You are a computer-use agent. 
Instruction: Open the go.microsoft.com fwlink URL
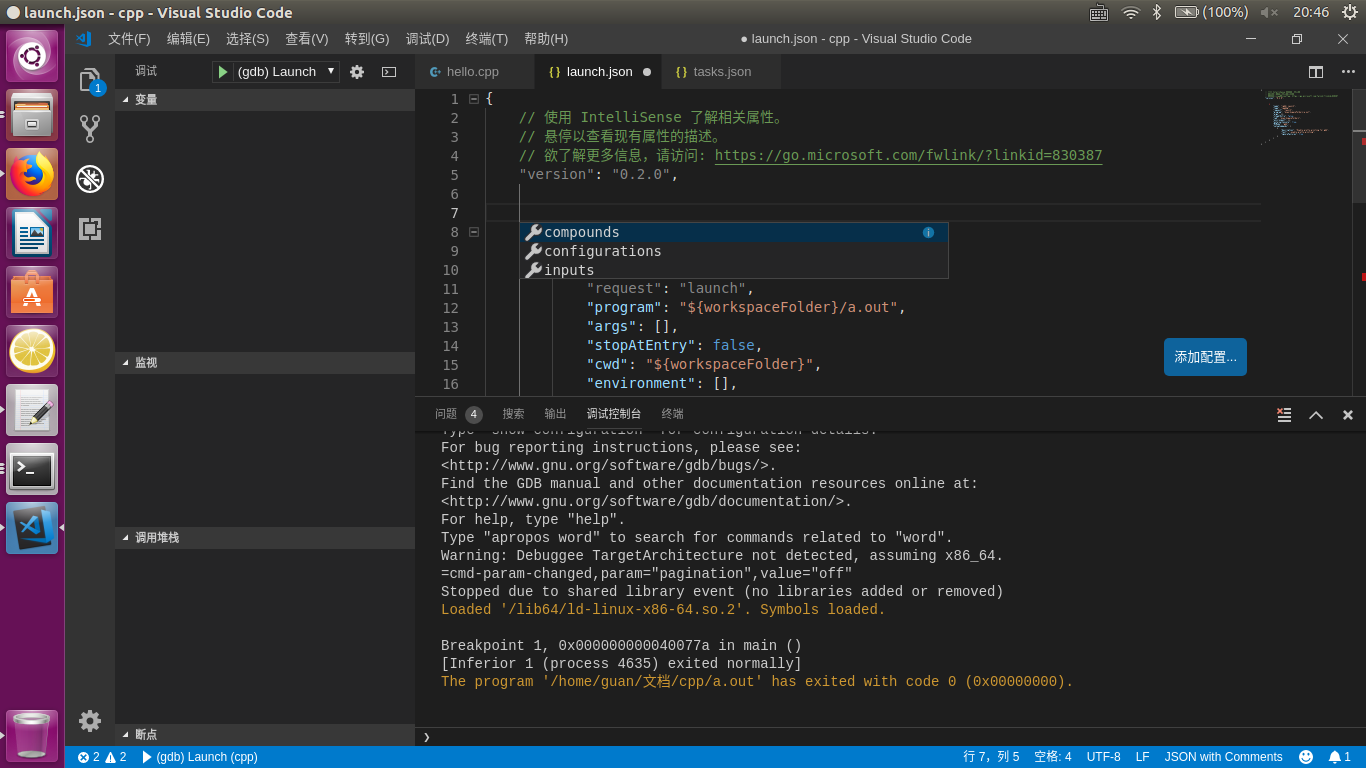[908, 156]
